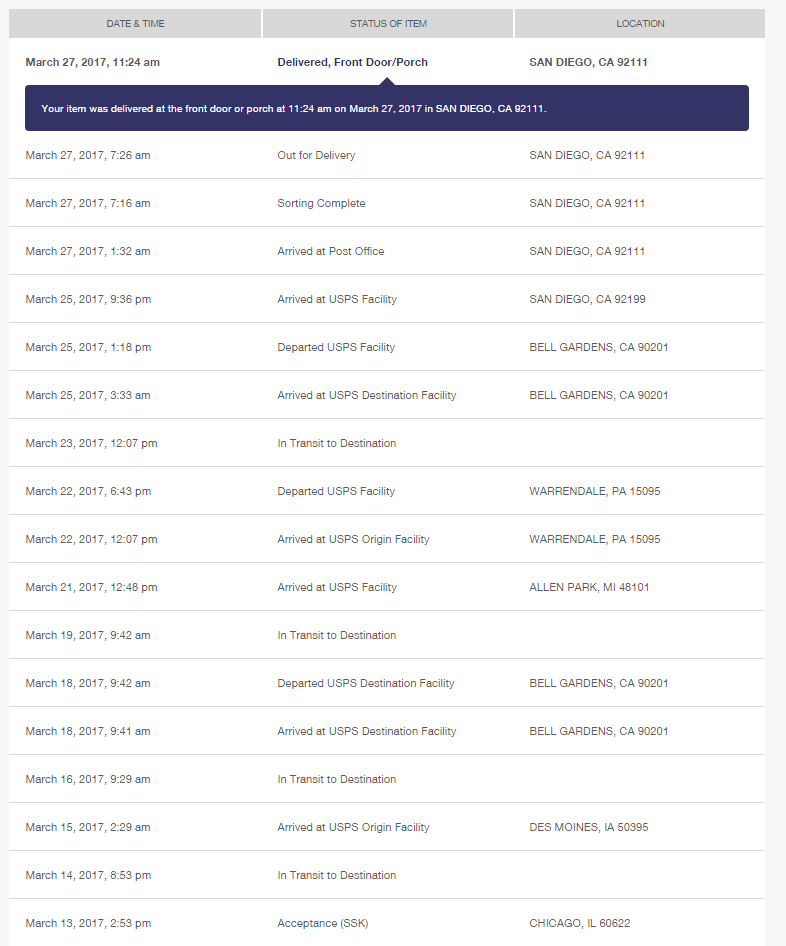Click the March 14, 2017, 8:53 pm timestamp
The width and height of the screenshot is (786, 946).
pyautogui.click(x=88, y=875)
